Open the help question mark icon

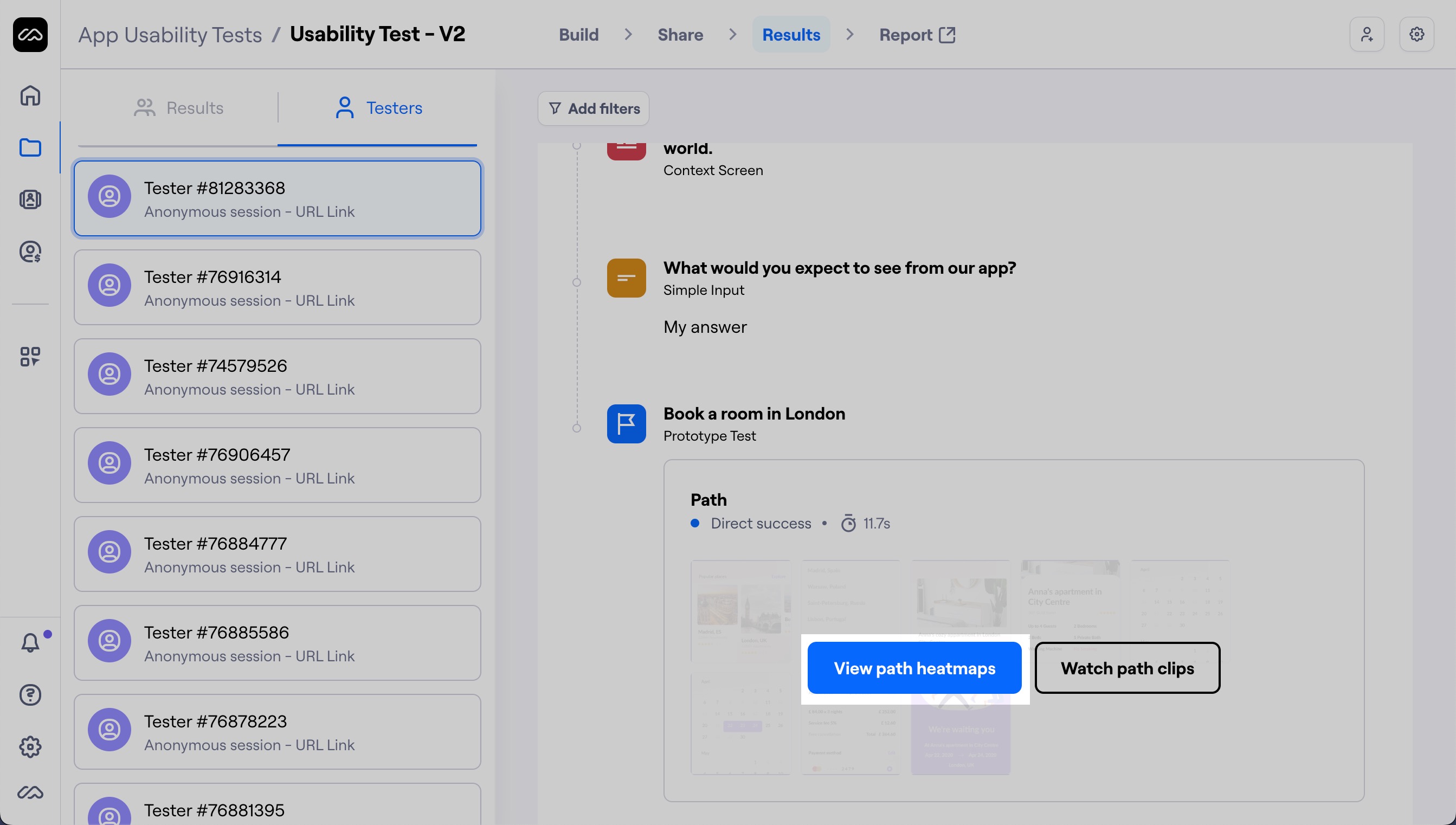tap(30, 695)
